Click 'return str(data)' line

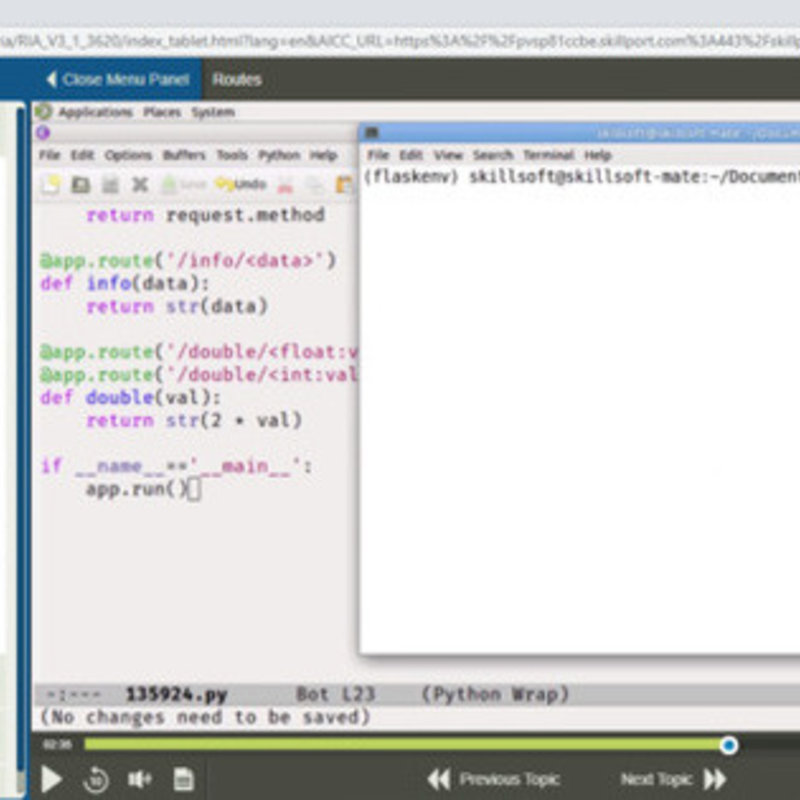tap(177, 306)
